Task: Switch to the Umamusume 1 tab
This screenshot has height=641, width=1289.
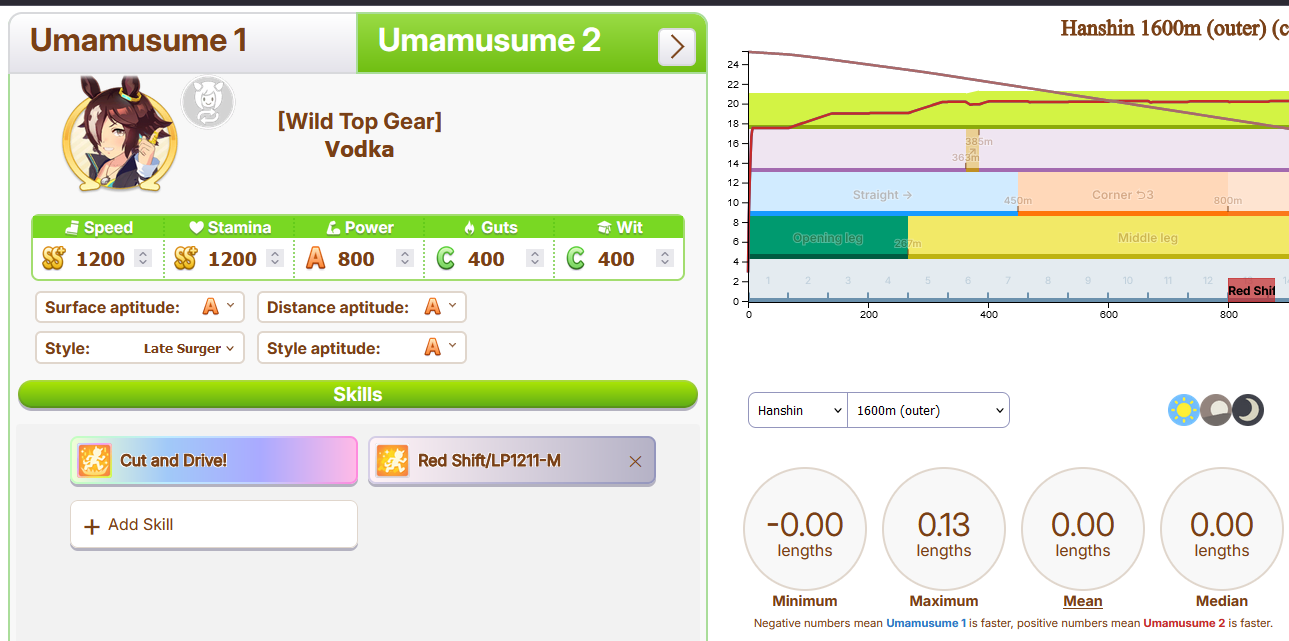Action: (x=182, y=42)
